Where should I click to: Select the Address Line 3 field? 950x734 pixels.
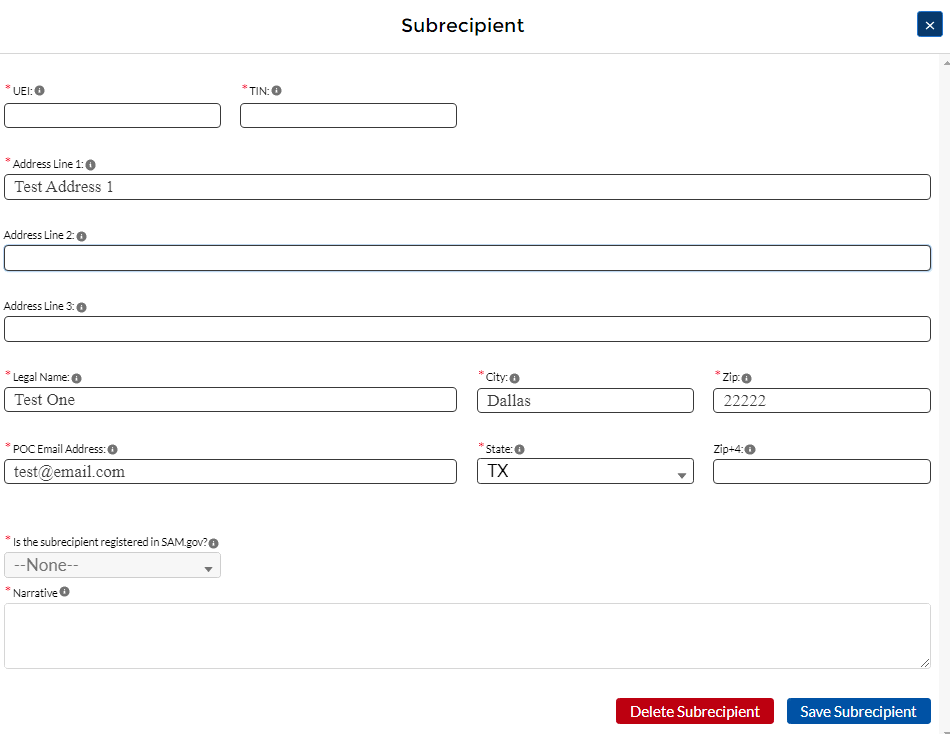[467, 329]
